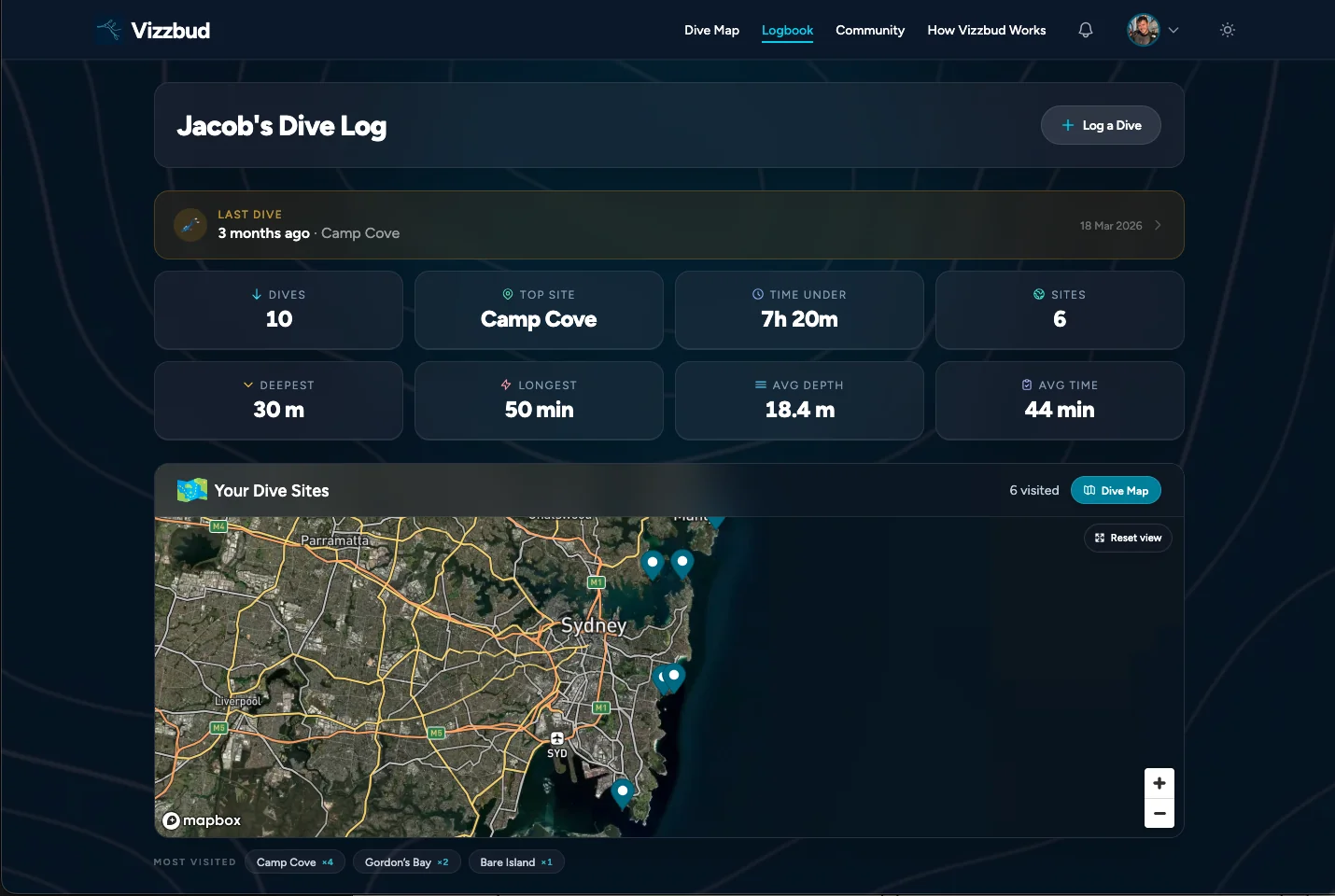
Task: Select the Dives count card
Action: (278, 310)
